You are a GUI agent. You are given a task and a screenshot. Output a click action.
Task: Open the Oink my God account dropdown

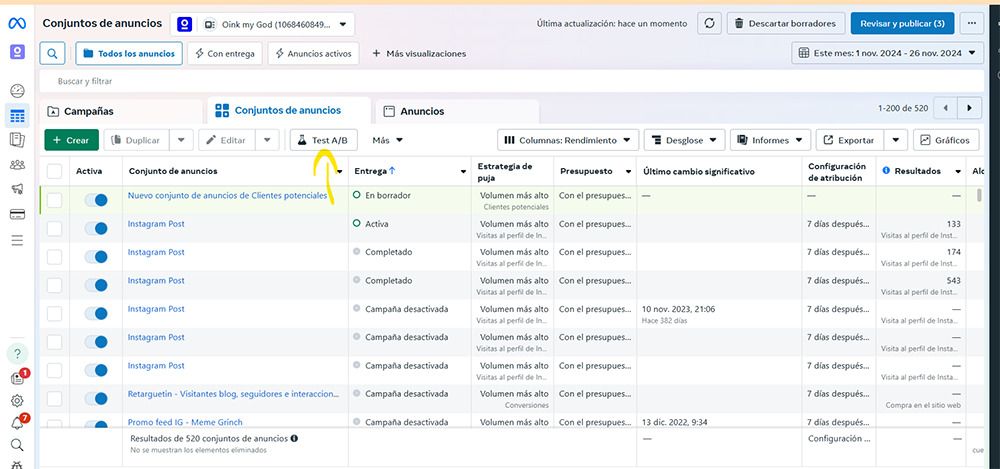pos(262,24)
